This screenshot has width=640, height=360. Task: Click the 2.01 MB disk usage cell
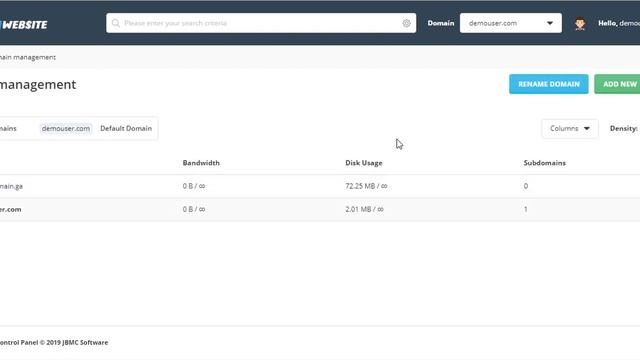click(x=364, y=209)
